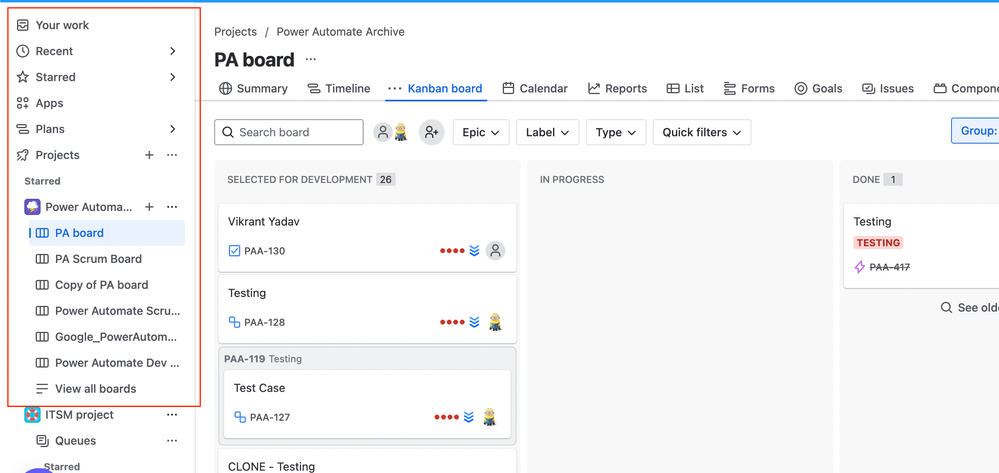Switch to List tab
This screenshot has width=999, height=473.
click(685, 89)
